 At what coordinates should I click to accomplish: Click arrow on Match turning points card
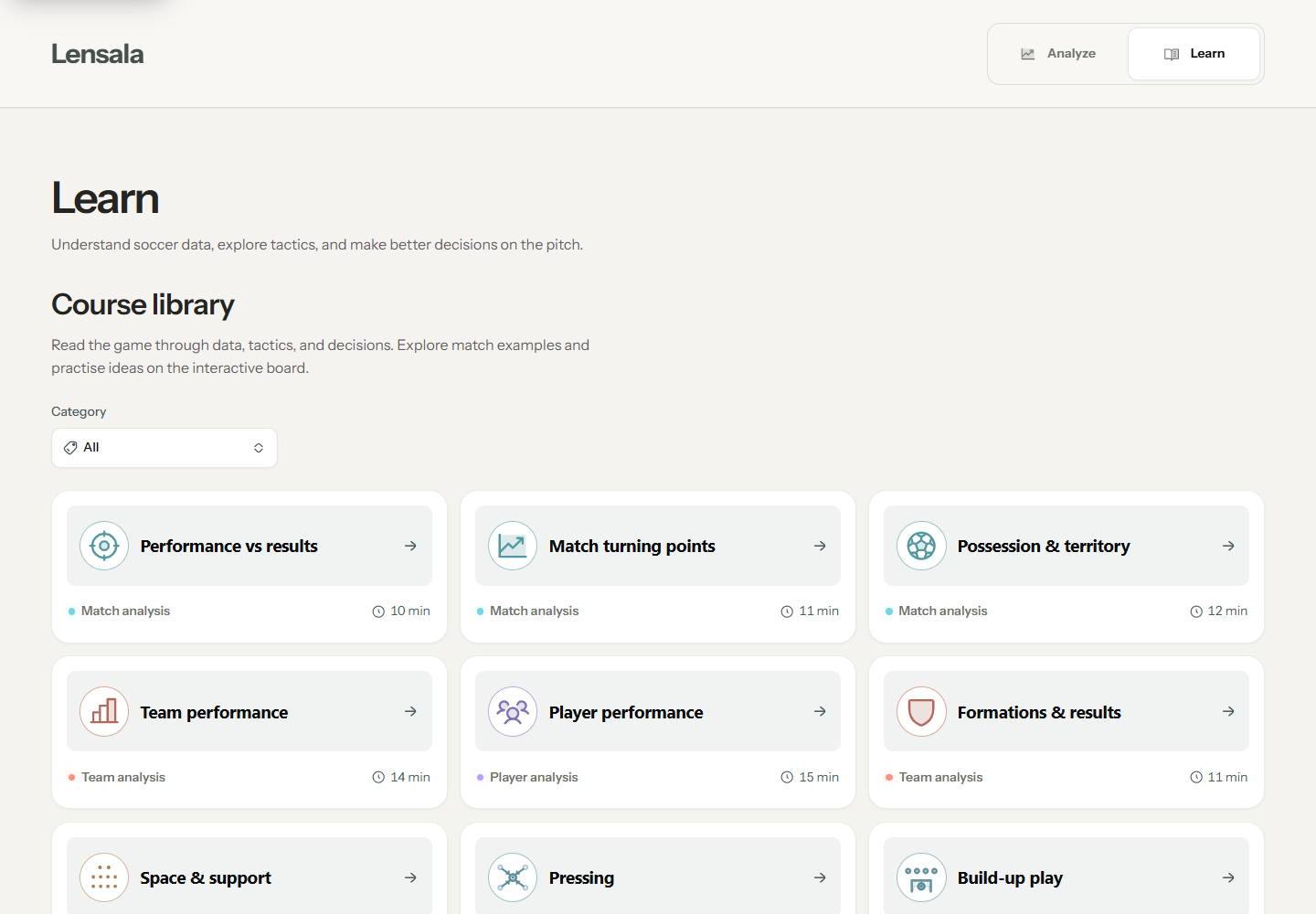820,546
